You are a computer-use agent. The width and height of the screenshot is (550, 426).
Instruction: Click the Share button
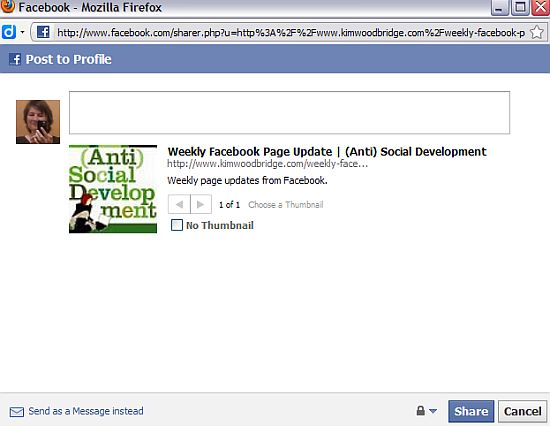(471, 411)
